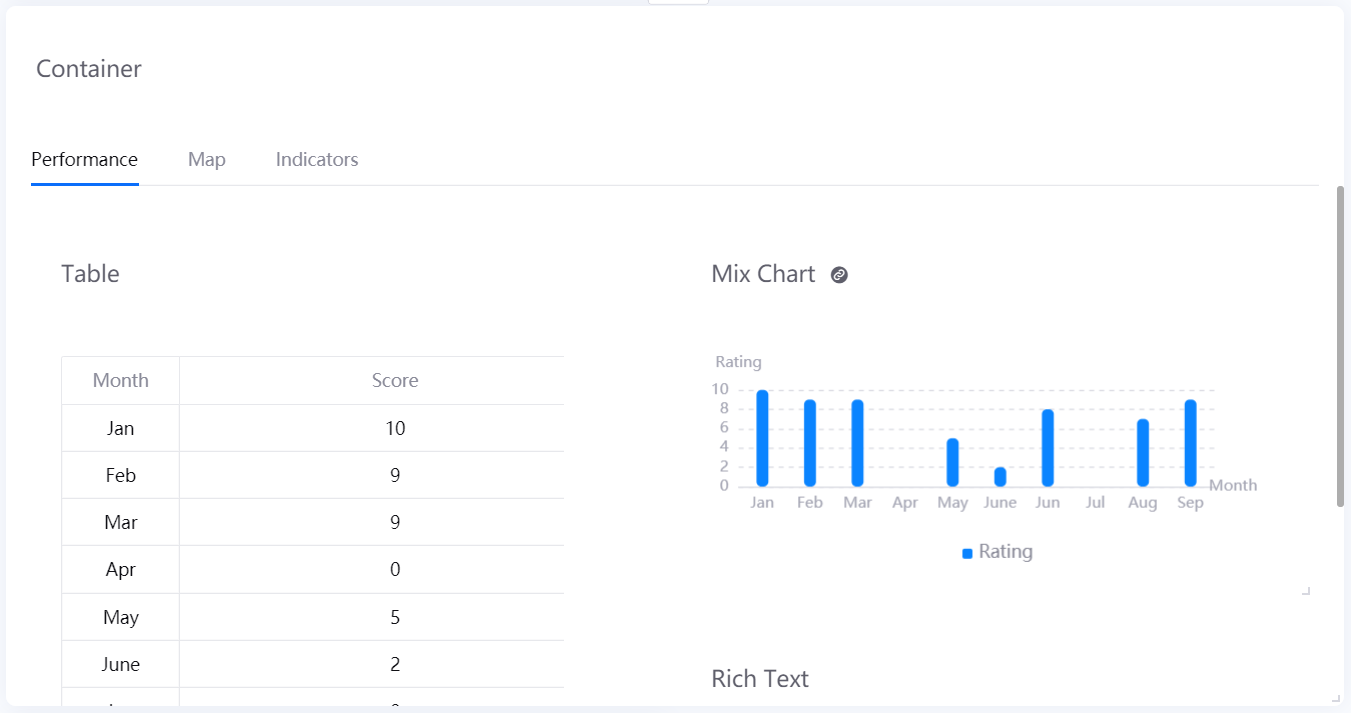
Task: Click the Score column header
Action: point(395,381)
